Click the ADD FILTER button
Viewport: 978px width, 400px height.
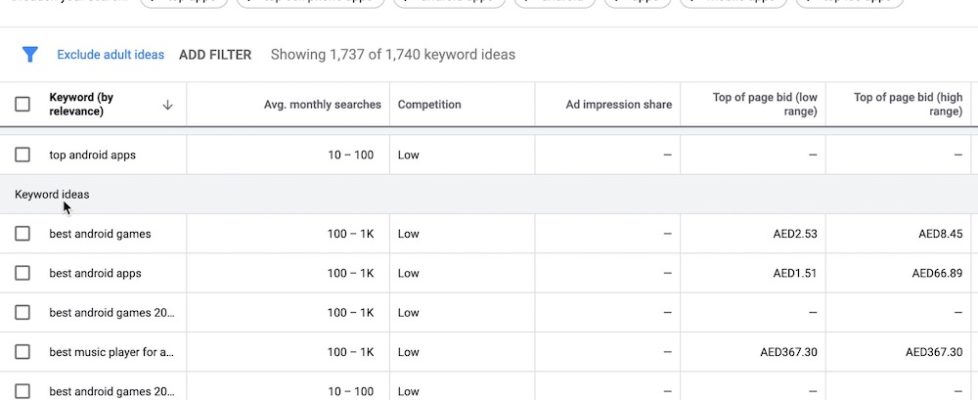tap(215, 55)
